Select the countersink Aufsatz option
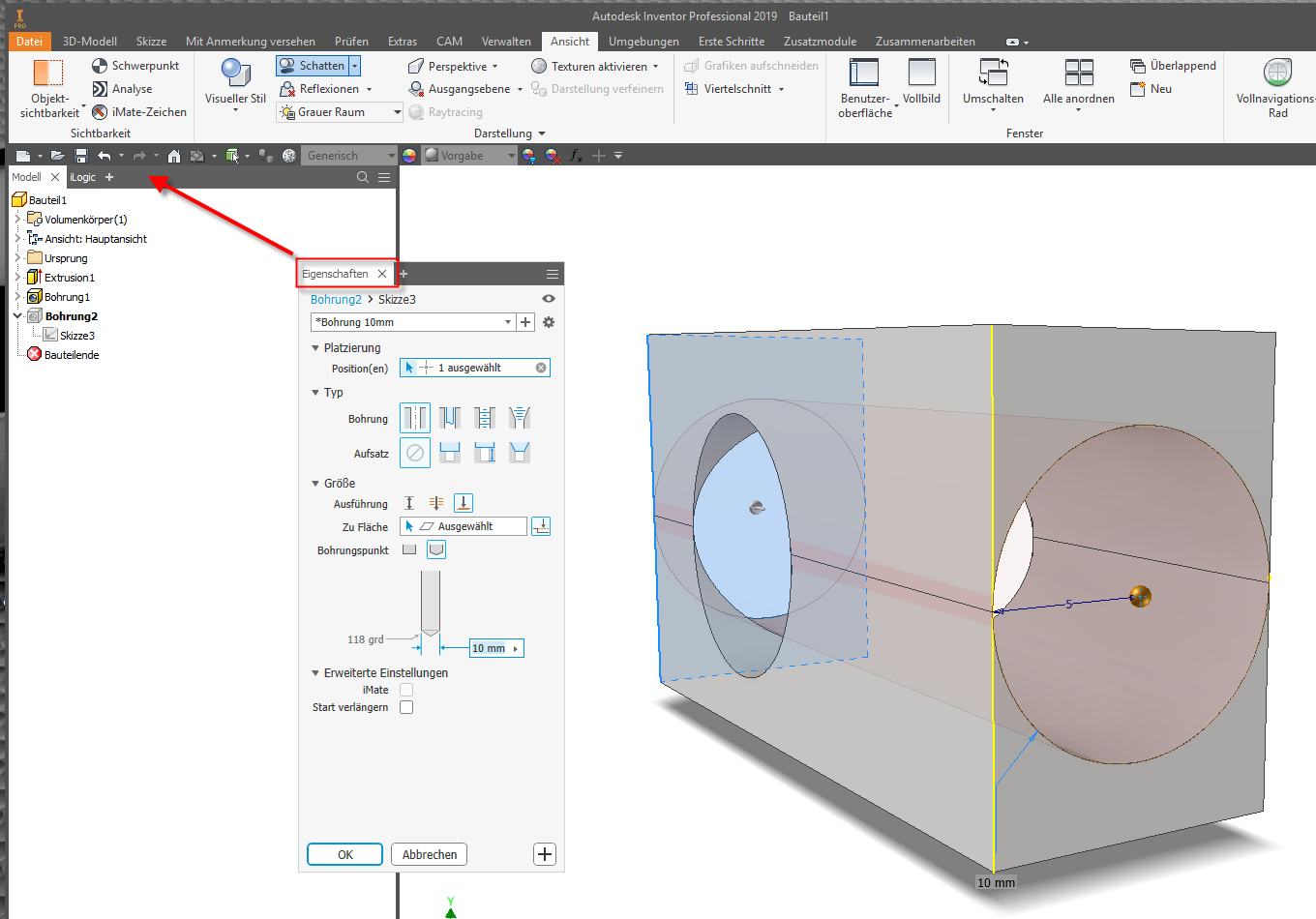Viewport: 1316px width, 919px height. 520,453
